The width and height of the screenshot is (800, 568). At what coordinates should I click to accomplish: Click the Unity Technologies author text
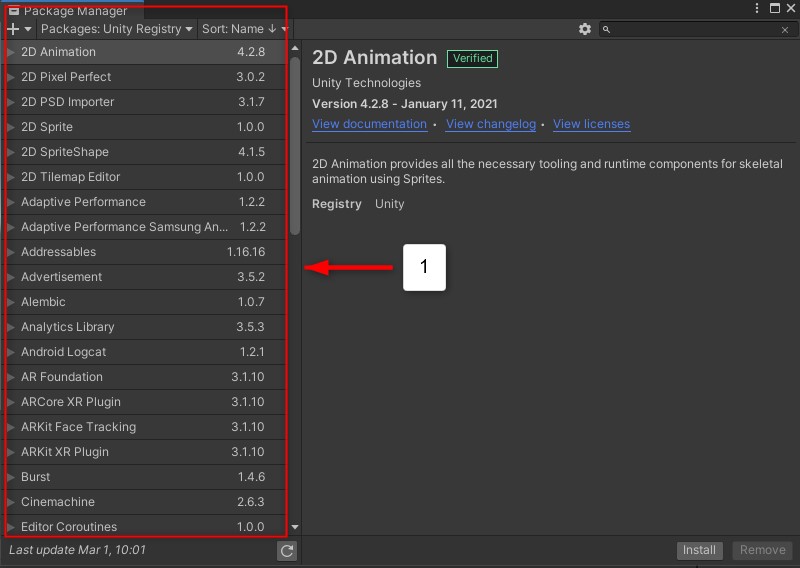[x=366, y=83]
